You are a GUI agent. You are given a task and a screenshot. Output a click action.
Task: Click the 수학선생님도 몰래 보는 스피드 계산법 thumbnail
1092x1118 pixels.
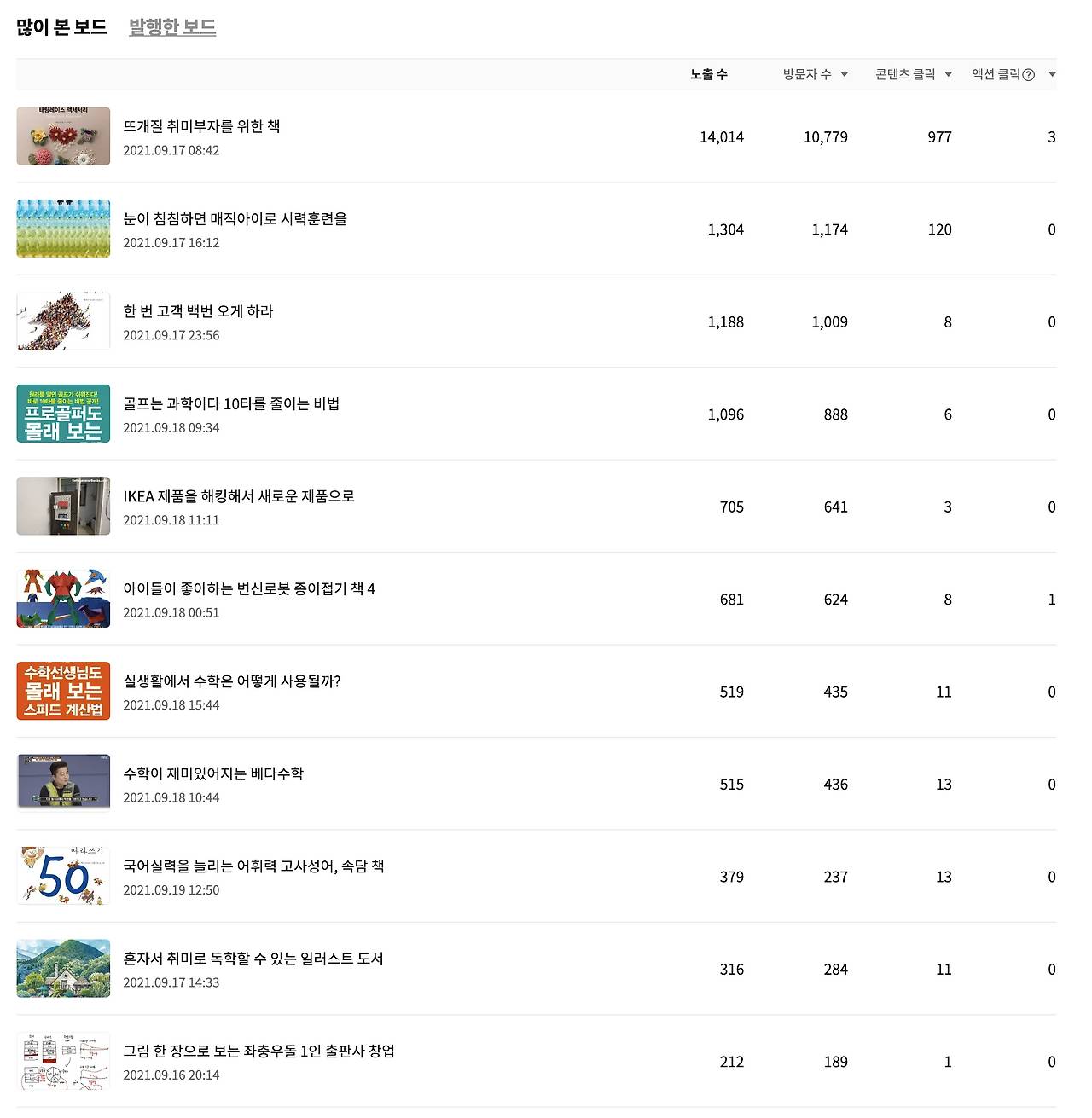click(x=63, y=691)
